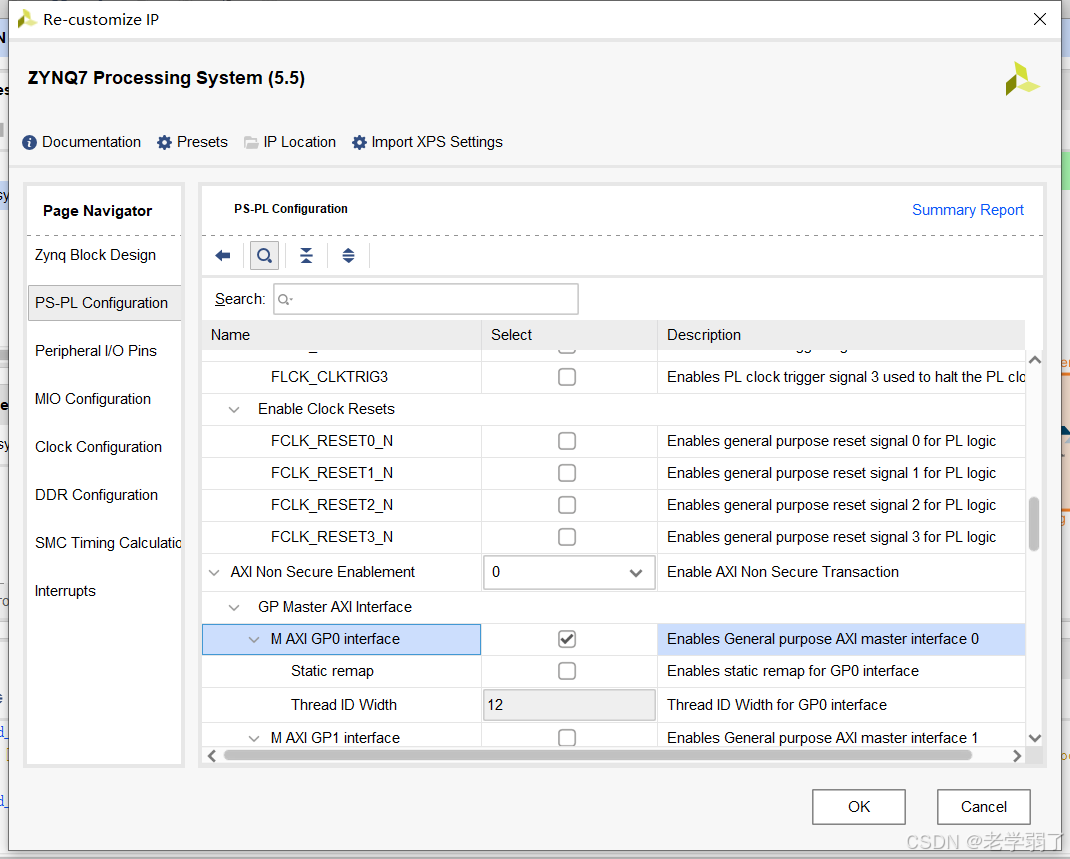Open Documentation info icon
The width and height of the screenshot is (1070, 859).
point(29,143)
